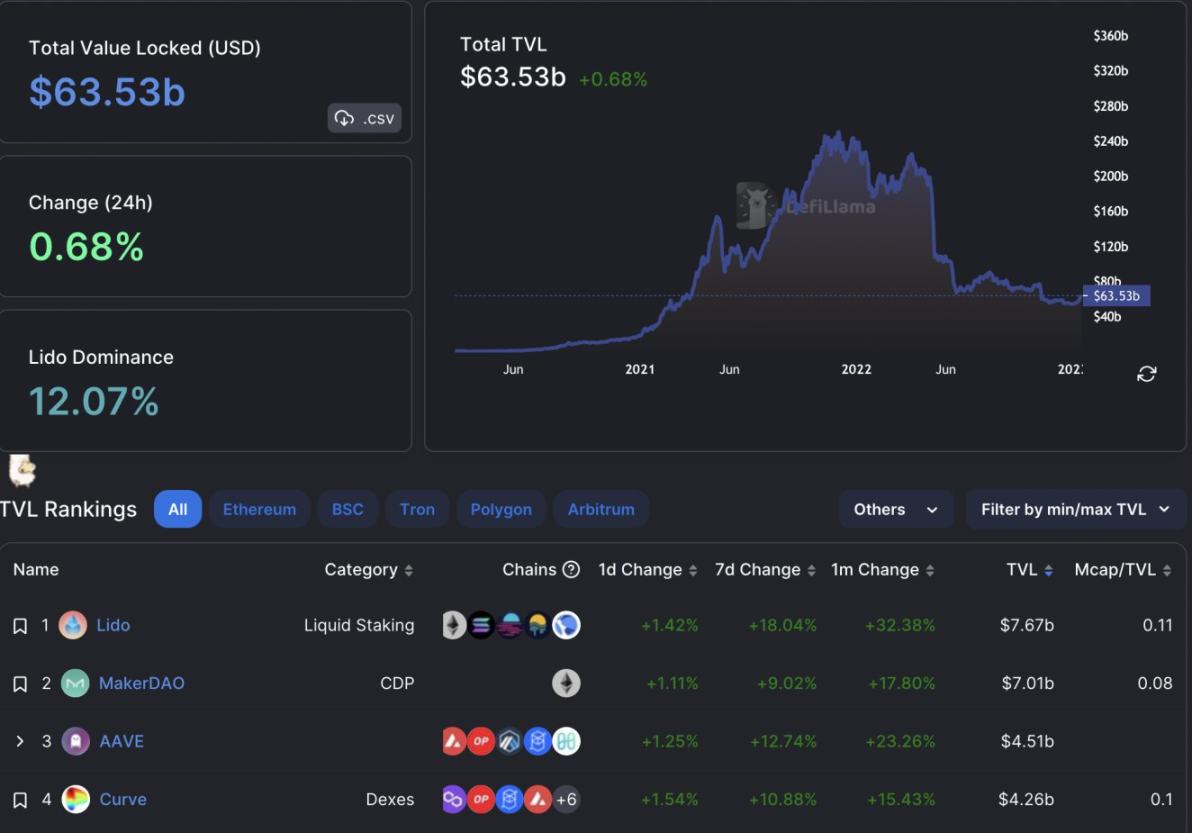The height and width of the screenshot is (833, 1192).
Task: Filter rankings by BSC
Action: click(x=347, y=509)
